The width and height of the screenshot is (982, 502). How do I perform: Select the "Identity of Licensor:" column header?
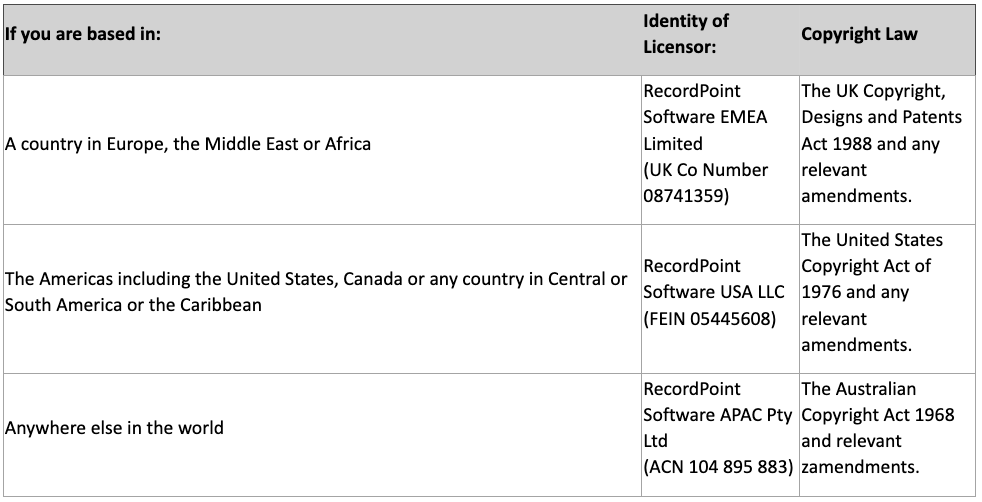[685, 34]
